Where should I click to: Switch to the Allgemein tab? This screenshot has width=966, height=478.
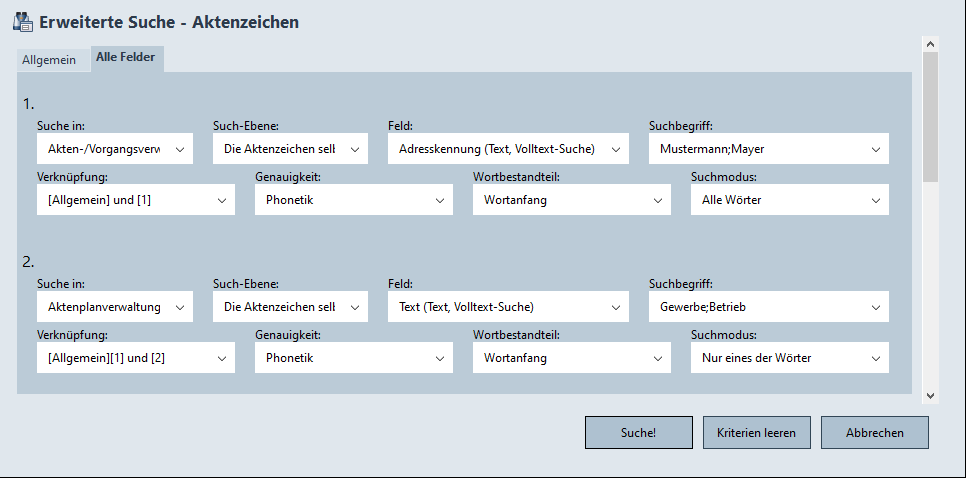(x=49, y=60)
